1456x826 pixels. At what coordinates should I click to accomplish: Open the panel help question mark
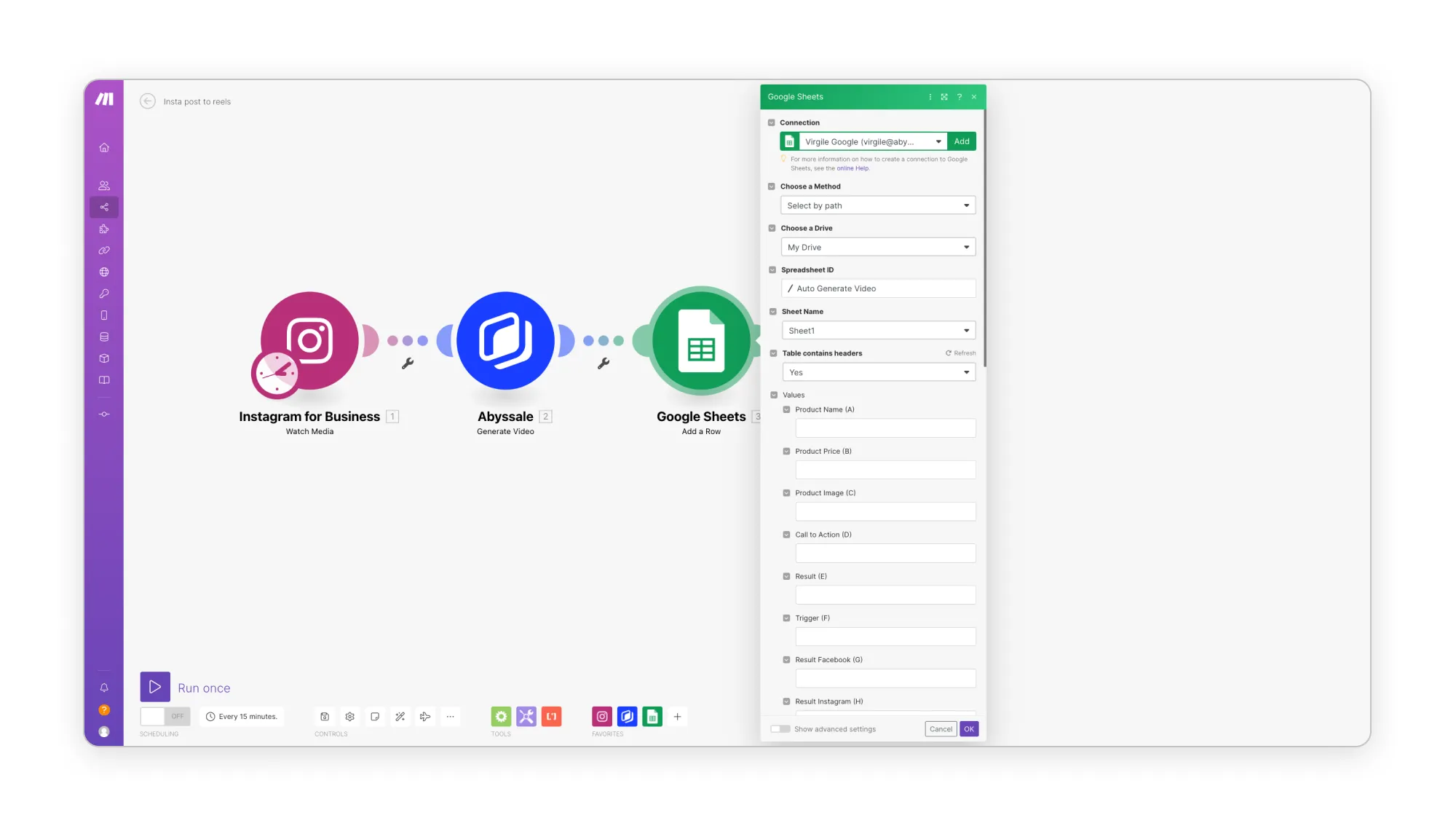[x=960, y=97]
